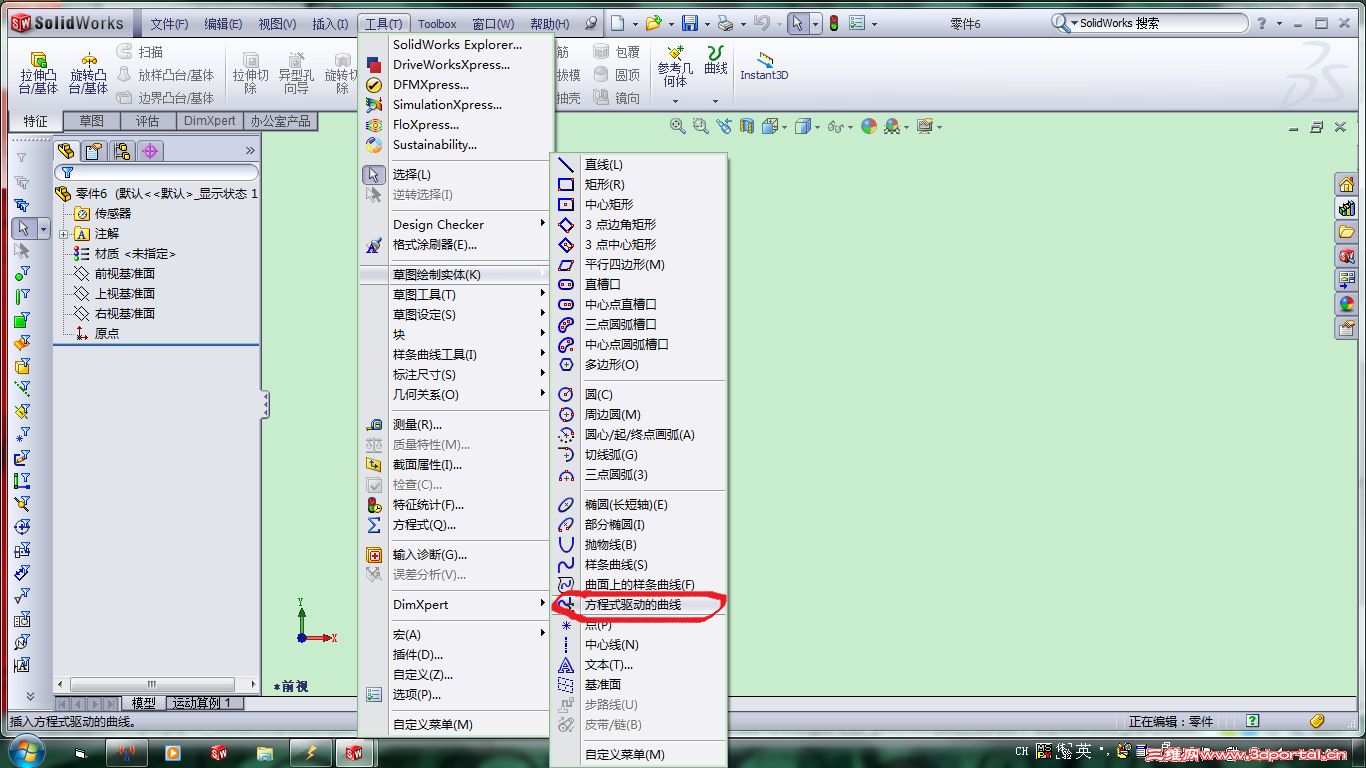Open the File Explorer folder icon in task pane
This screenshot has width=1366, height=768.
1347,232
